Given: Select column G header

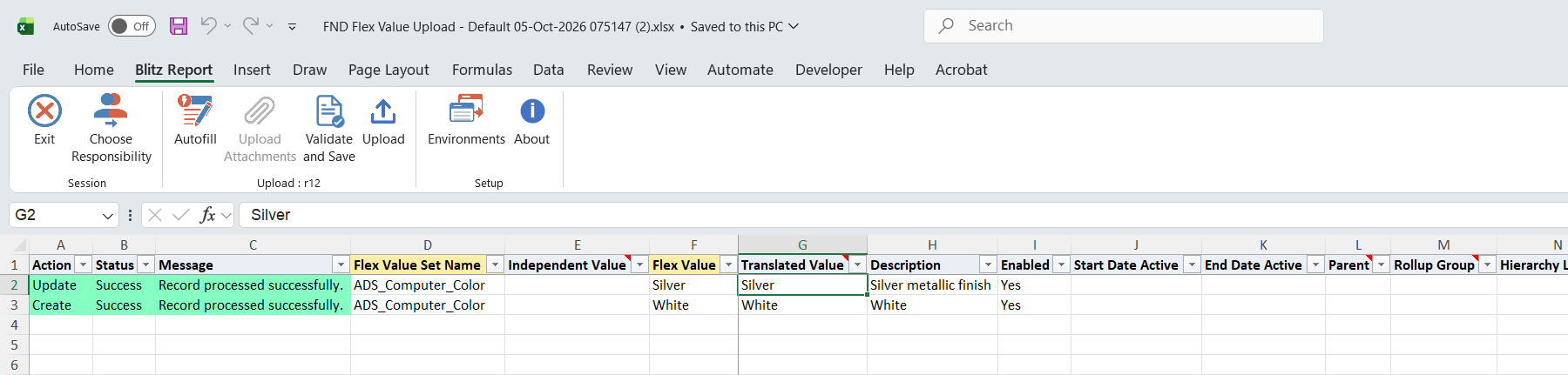Looking at the screenshot, I should tap(802, 245).
